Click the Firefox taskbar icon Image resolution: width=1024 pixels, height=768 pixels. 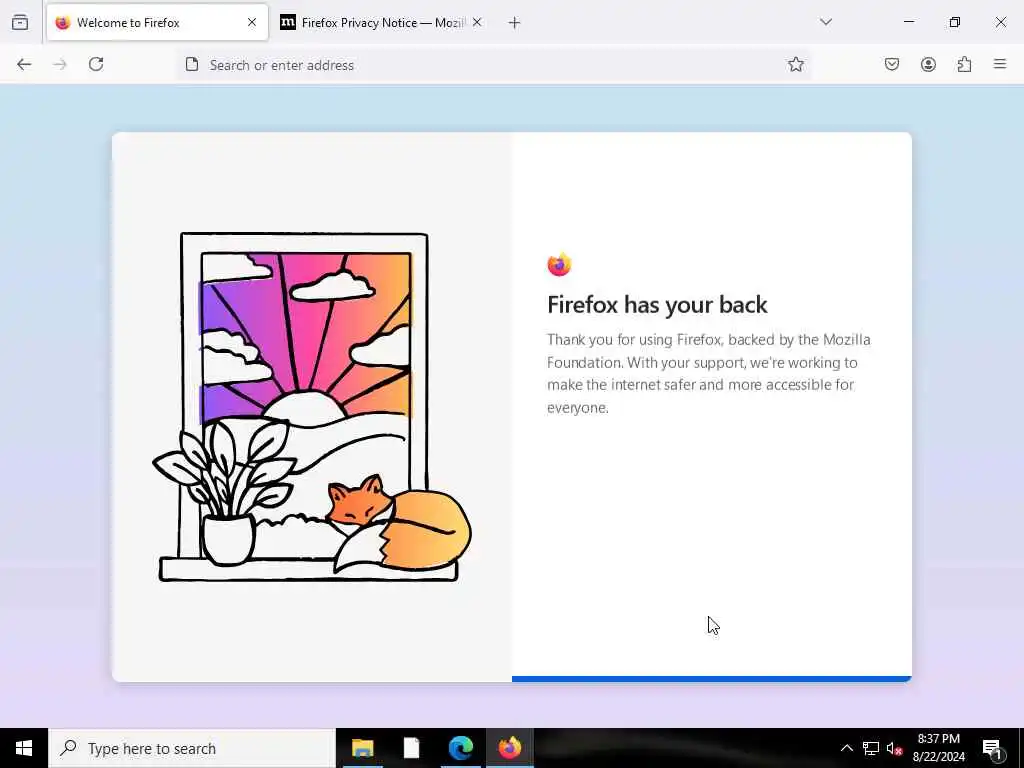pos(509,748)
